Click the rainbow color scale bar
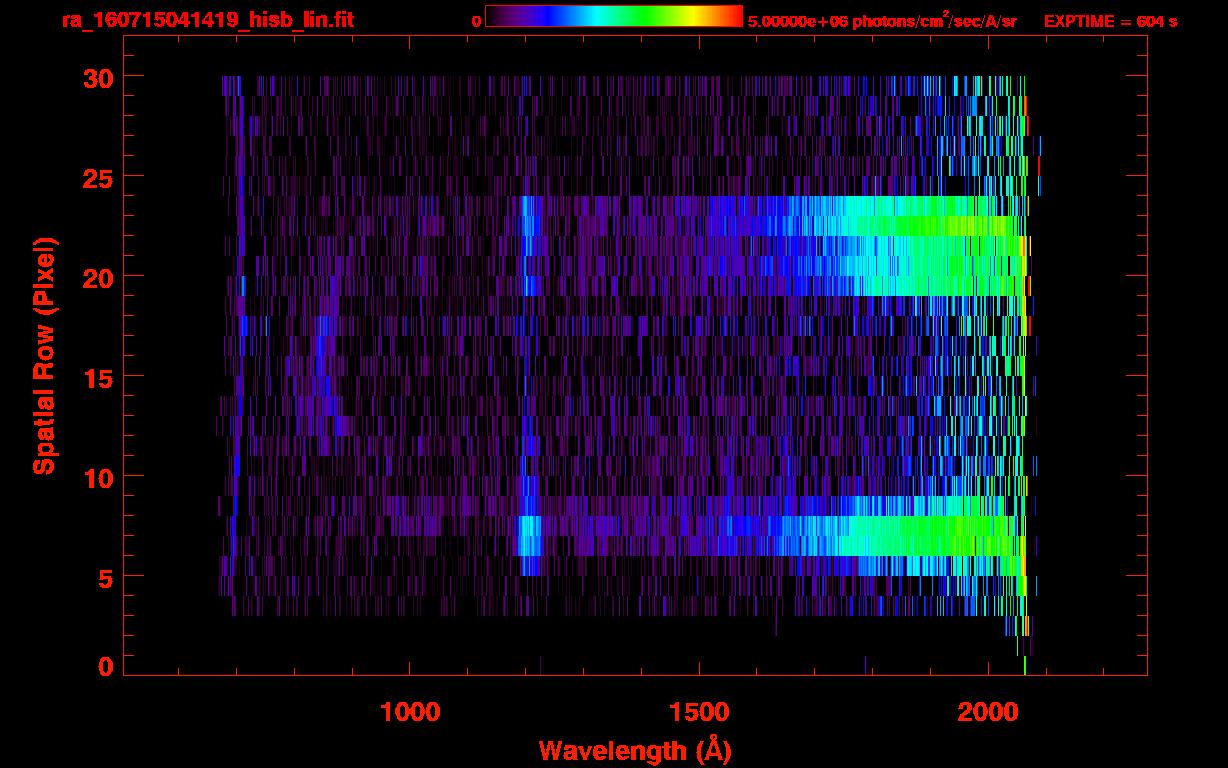Image resolution: width=1228 pixels, height=768 pixels. click(613, 16)
